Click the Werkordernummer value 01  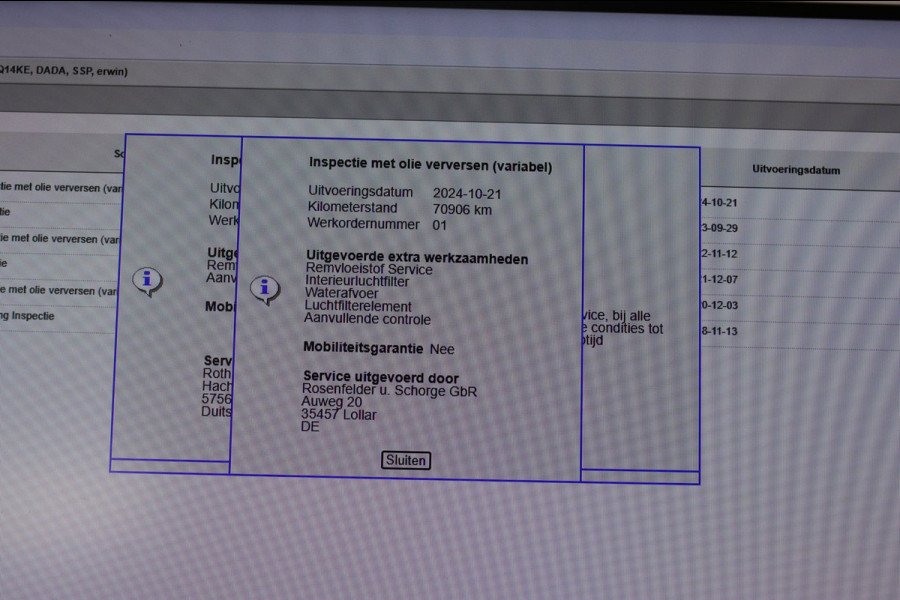440,226
